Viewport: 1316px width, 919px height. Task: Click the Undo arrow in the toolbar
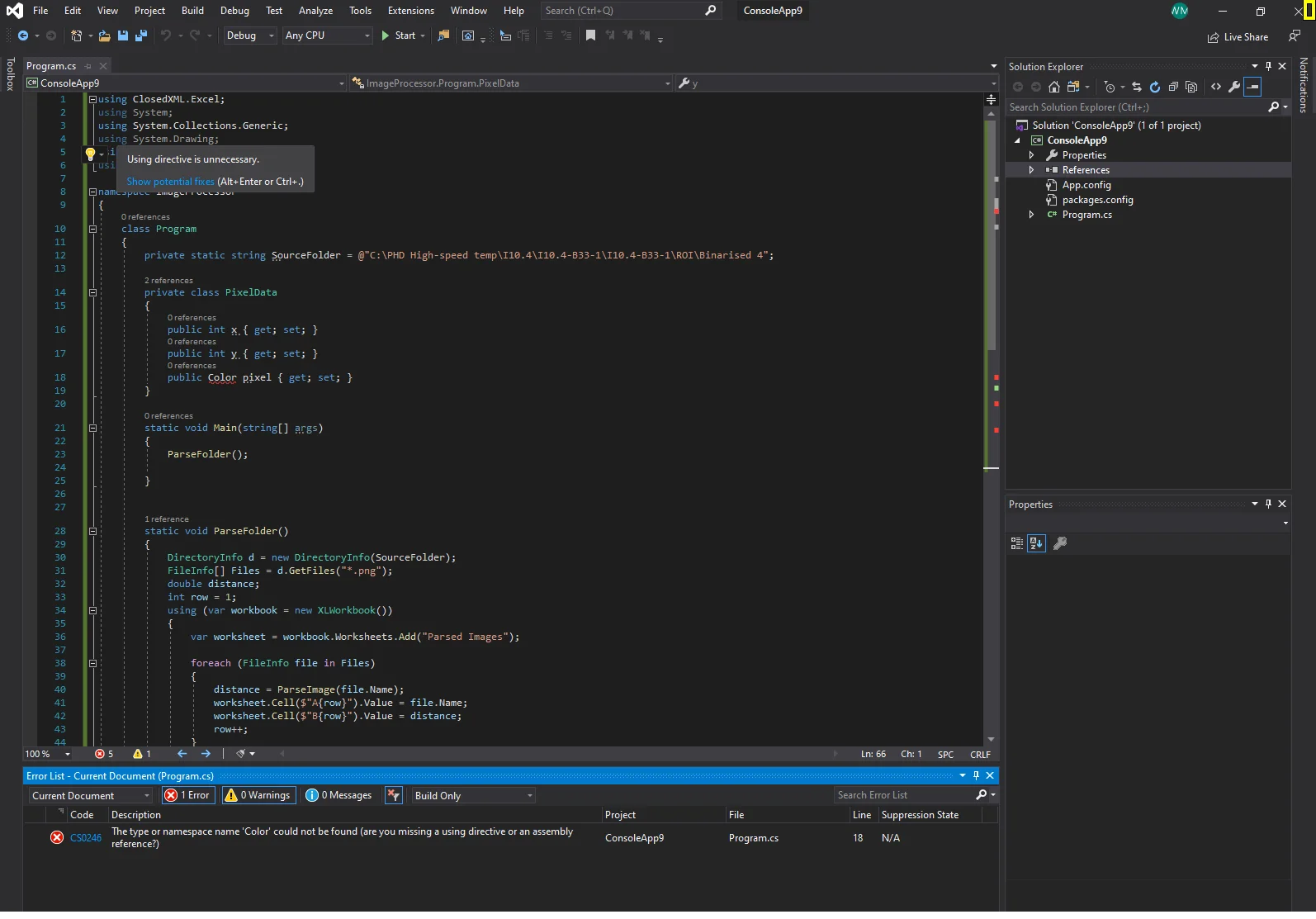[165, 36]
